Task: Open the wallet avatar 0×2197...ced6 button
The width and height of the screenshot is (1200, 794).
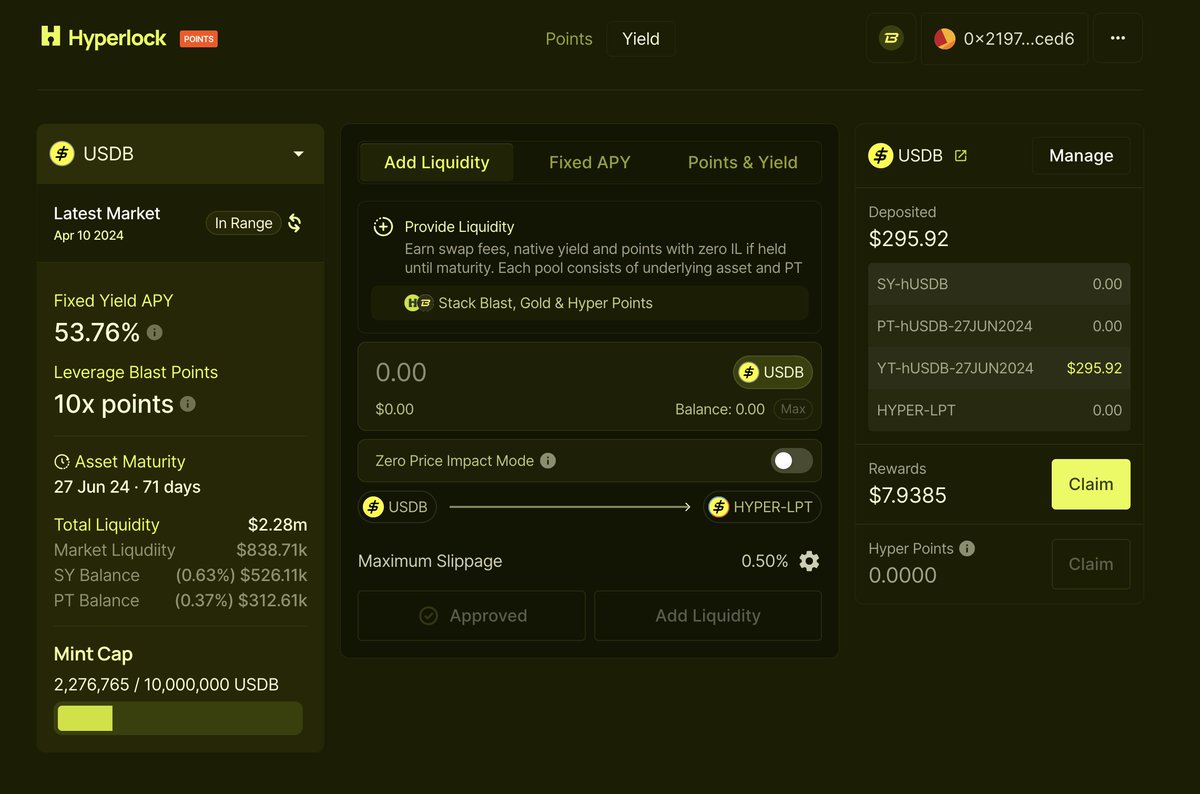Action: tap(1004, 38)
